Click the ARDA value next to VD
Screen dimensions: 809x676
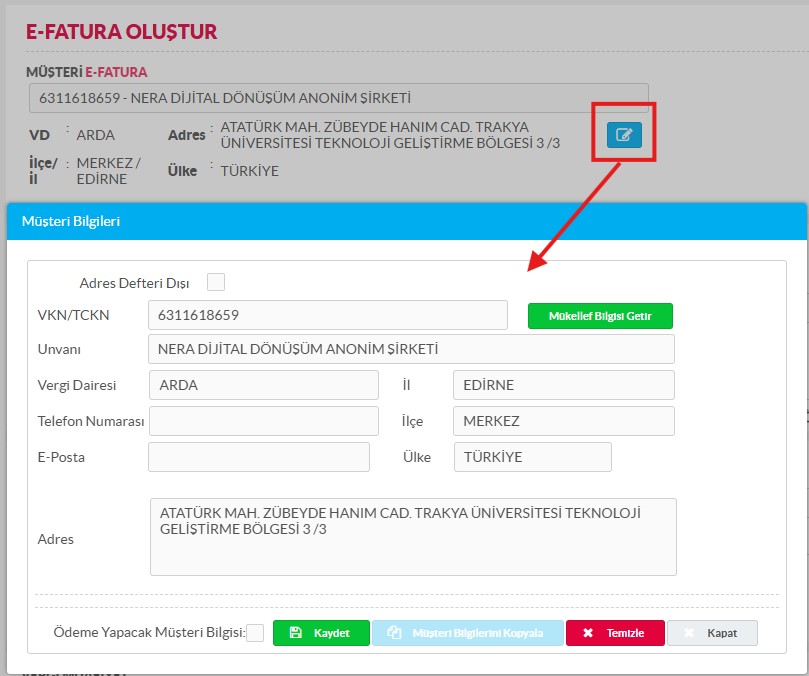coord(95,135)
